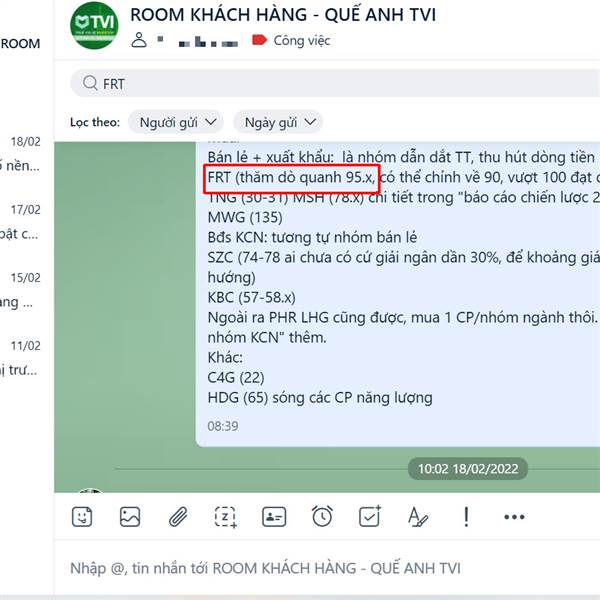
Task: Open the group members person icon
Action: (x=139, y=40)
